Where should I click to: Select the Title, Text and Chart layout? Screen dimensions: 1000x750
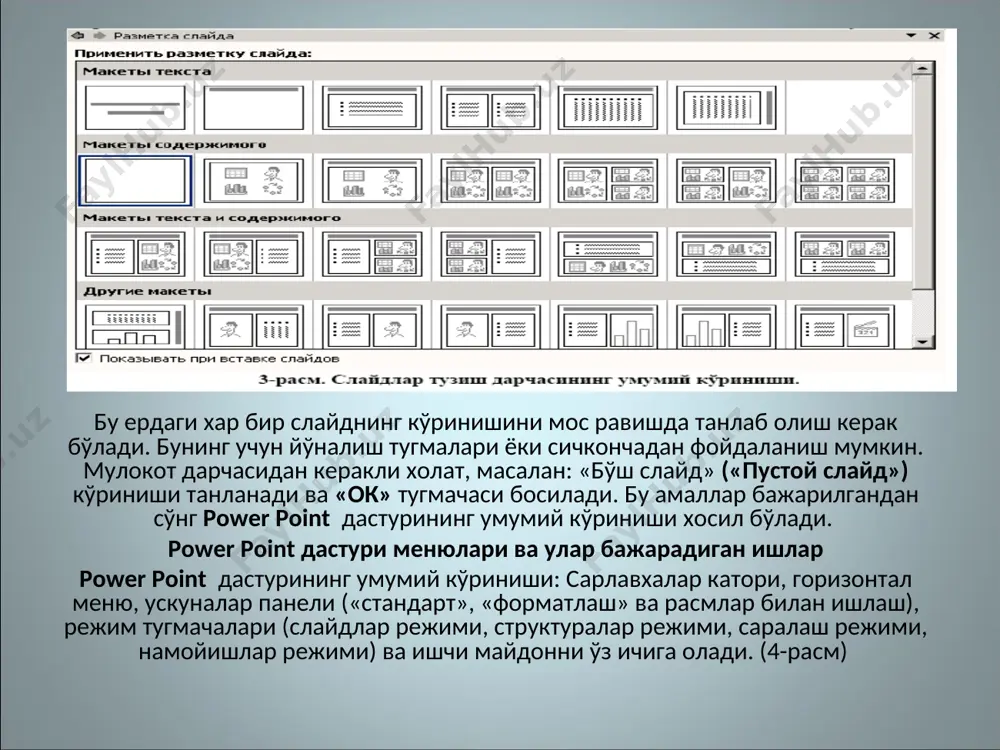[x=608, y=327]
